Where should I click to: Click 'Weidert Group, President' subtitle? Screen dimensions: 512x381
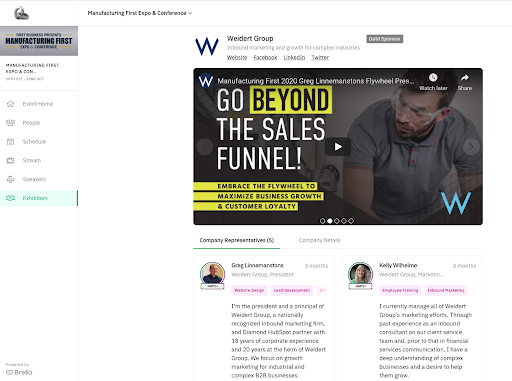[262, 275]
